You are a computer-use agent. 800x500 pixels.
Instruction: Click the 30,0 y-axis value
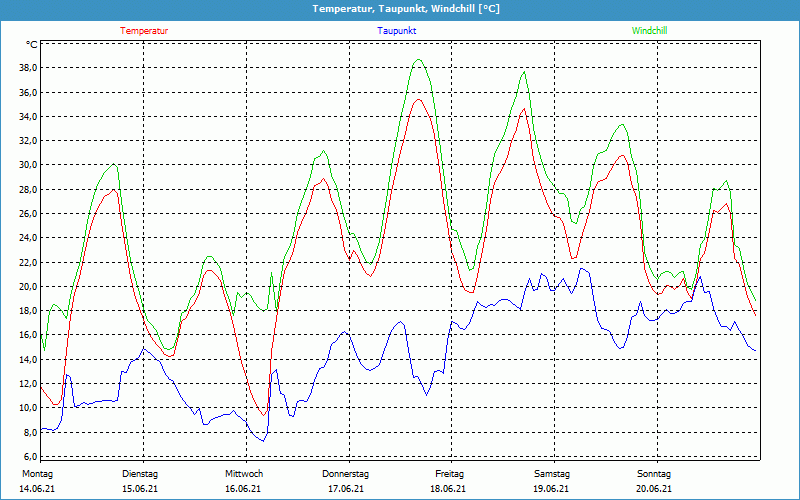pos(28,165)
